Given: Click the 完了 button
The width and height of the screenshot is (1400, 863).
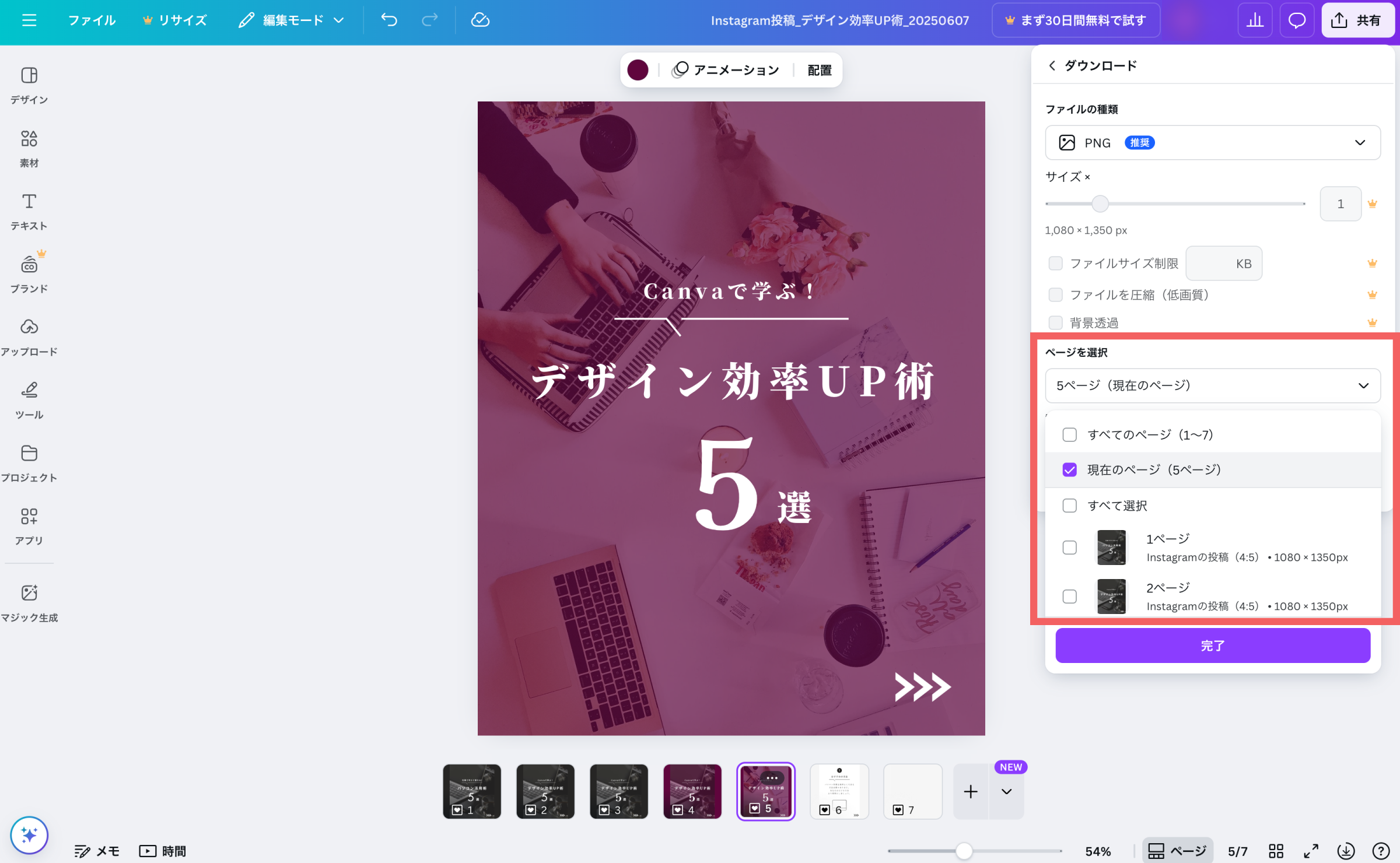Looking at the screenshot, I should pyautogui.click(x=1213, y=646).
